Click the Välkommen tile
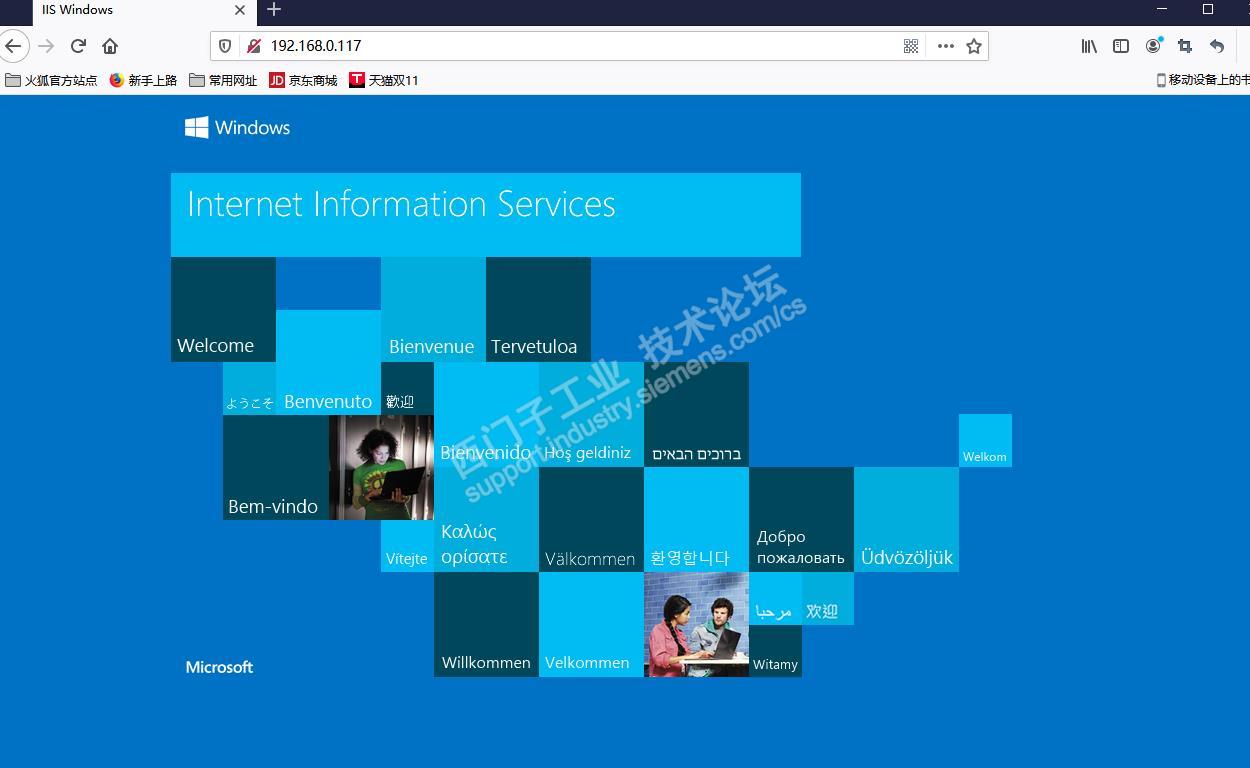This screenshot has height=768, width=1250. (591, 520)
